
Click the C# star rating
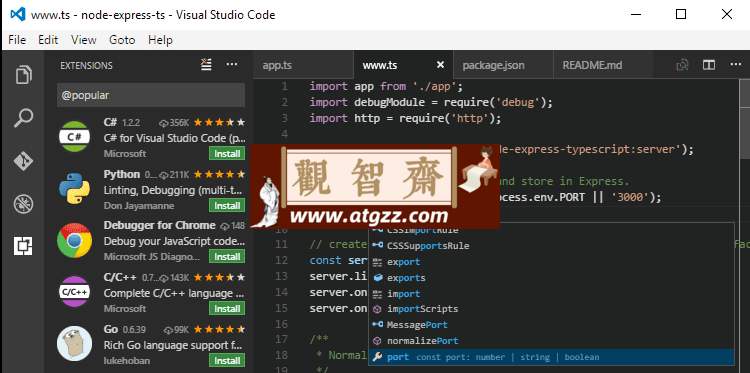219,123
